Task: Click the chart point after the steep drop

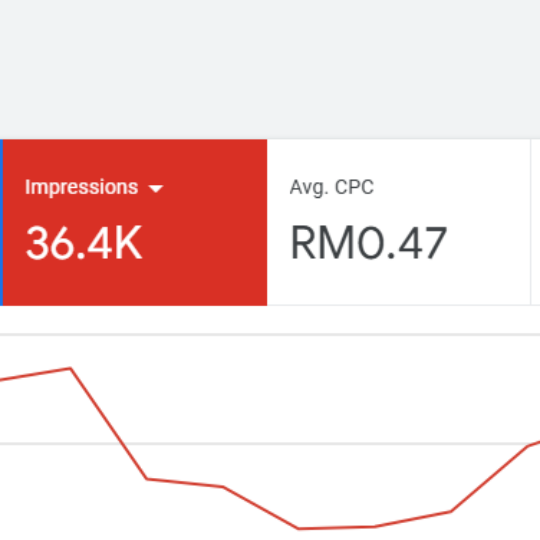Action: click(x=147, y=479)
